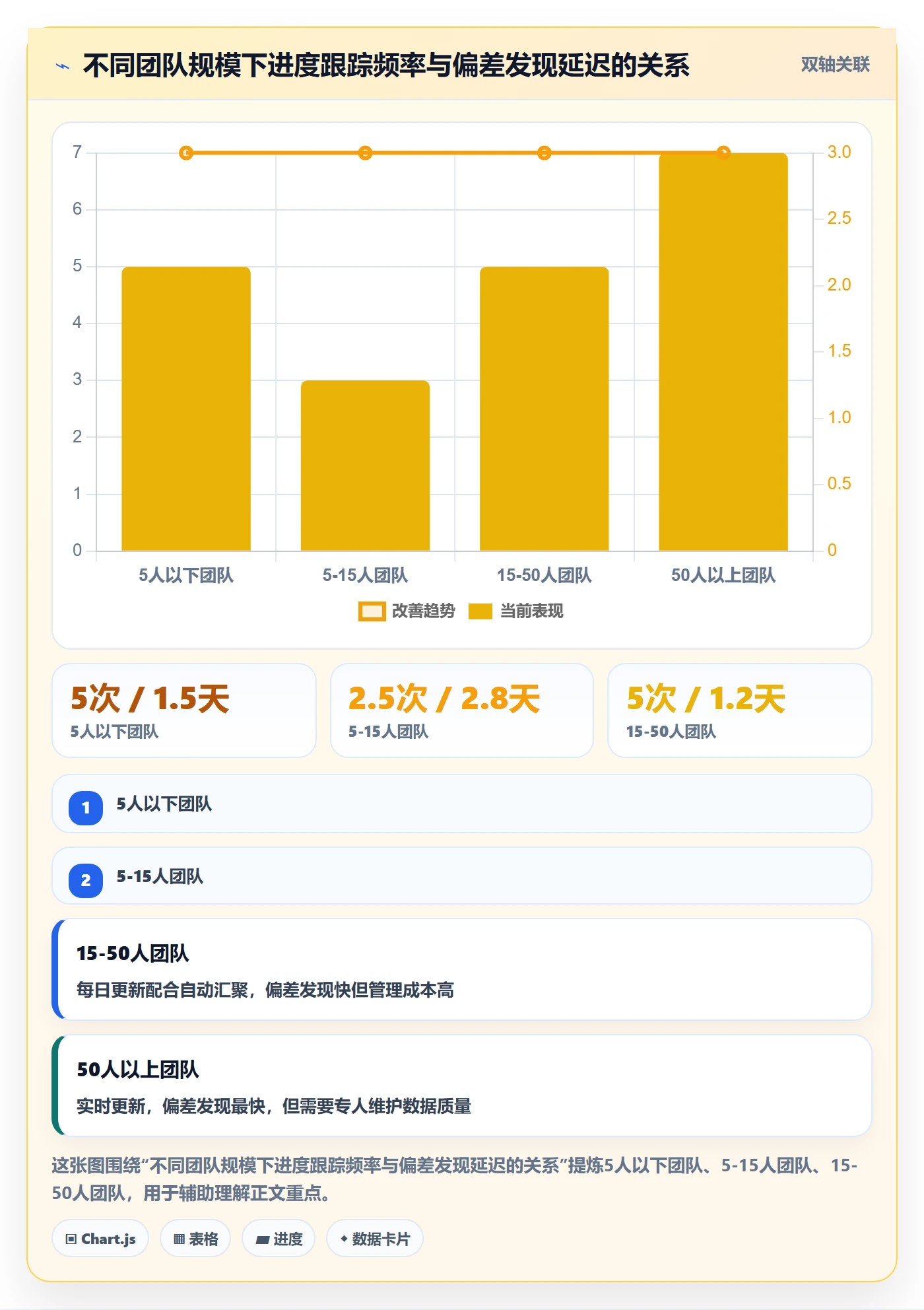Click the x-axis label 15-50人团队
The image size is (924, 1310).
pos(544,576)
